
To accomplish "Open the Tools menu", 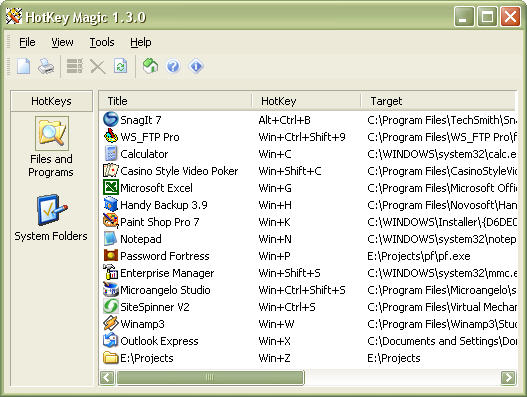I will [x=102, y=42].
